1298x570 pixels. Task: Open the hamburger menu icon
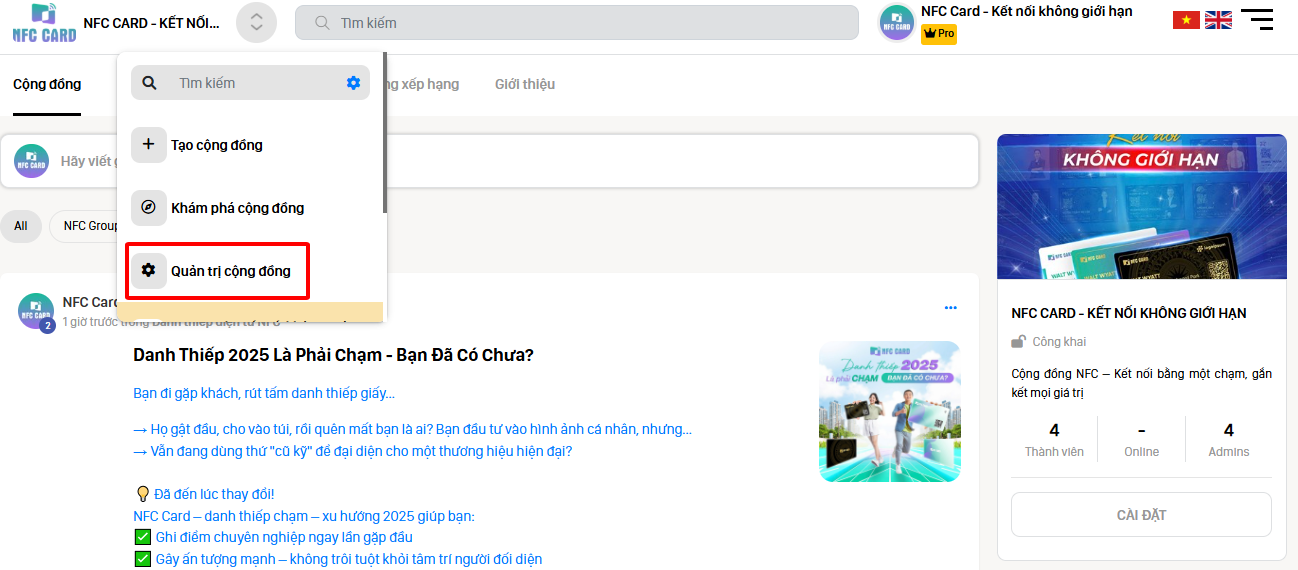[1256, 20]
